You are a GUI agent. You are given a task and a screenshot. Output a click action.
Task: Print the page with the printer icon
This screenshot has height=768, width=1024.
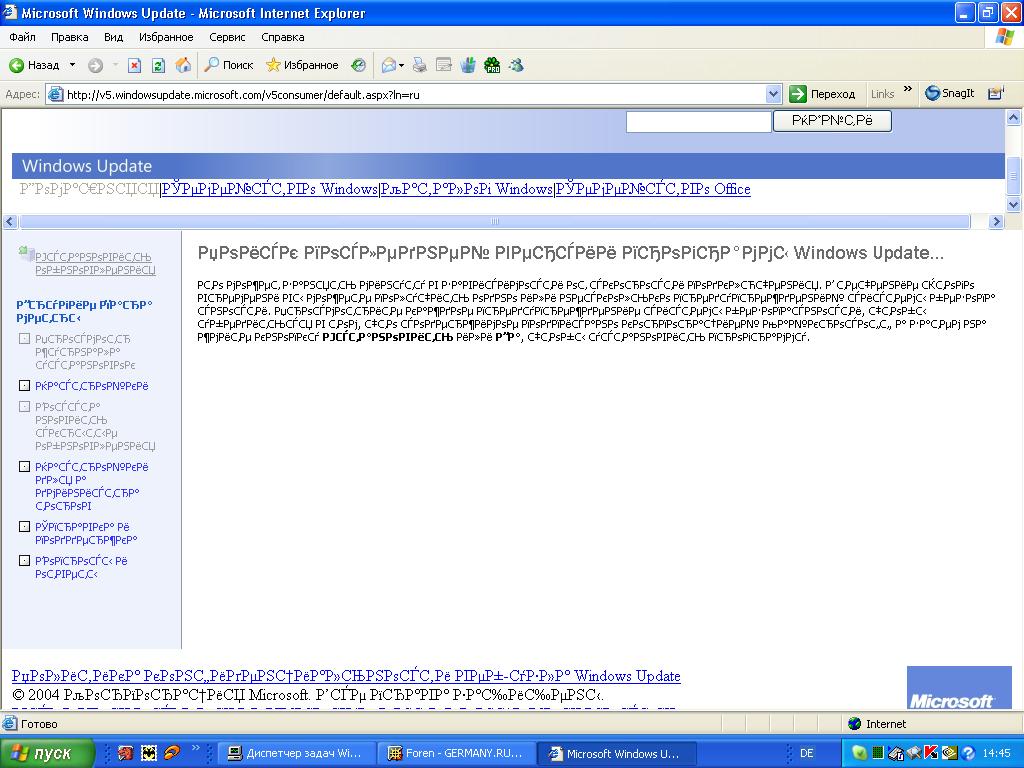pyautogui.click(x=420, y=65)
